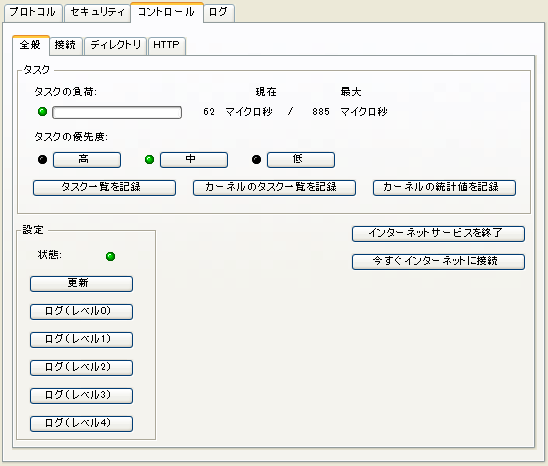The height and width of the screenshot is (466, 548).
Task: Click the green task load status indicator
Action: [42, 112]
